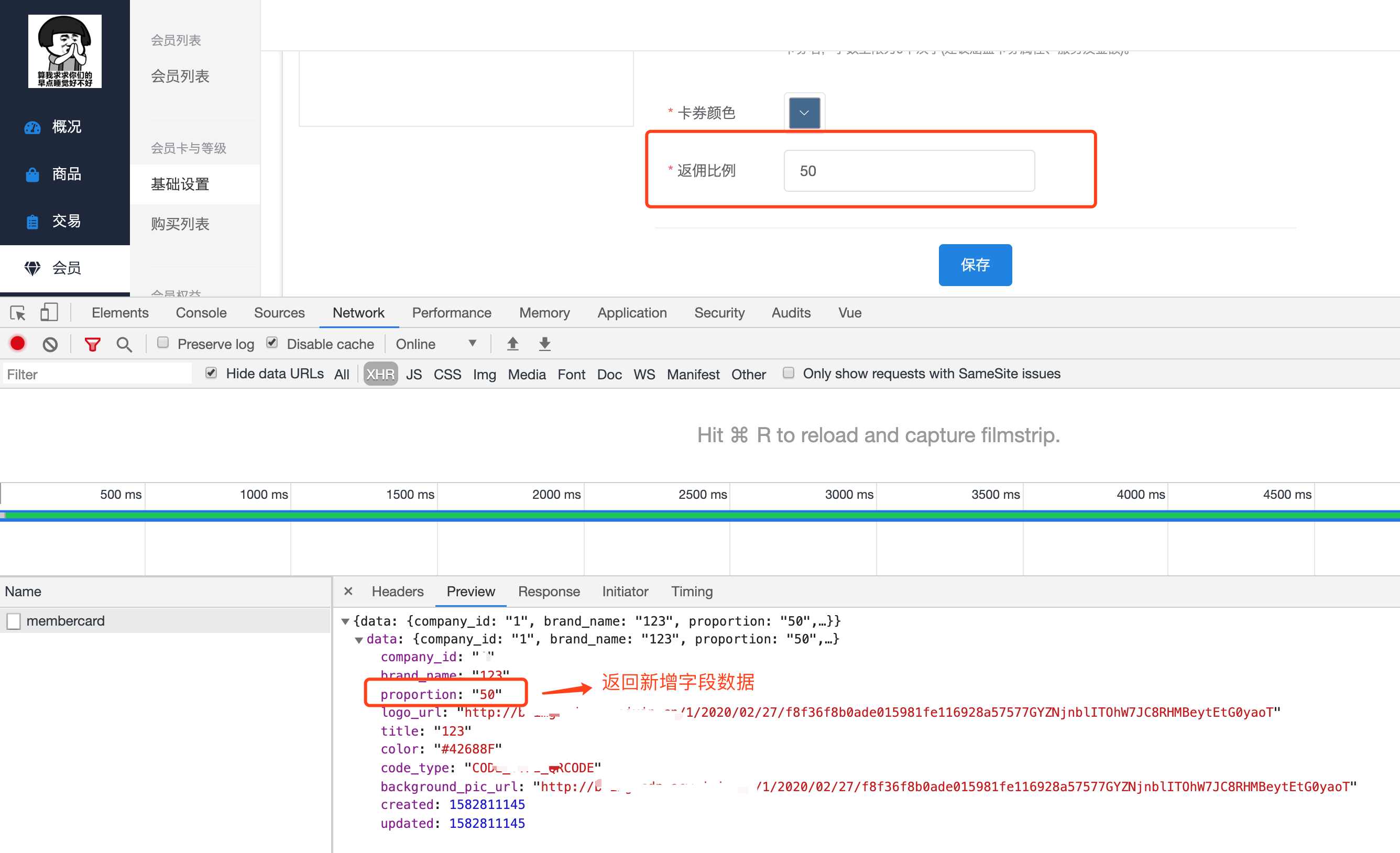Image resolution: width=1400 pixels, height=853 pixels.
Task: Check Only show SameSite issues
Action: [x=788, y=373]
